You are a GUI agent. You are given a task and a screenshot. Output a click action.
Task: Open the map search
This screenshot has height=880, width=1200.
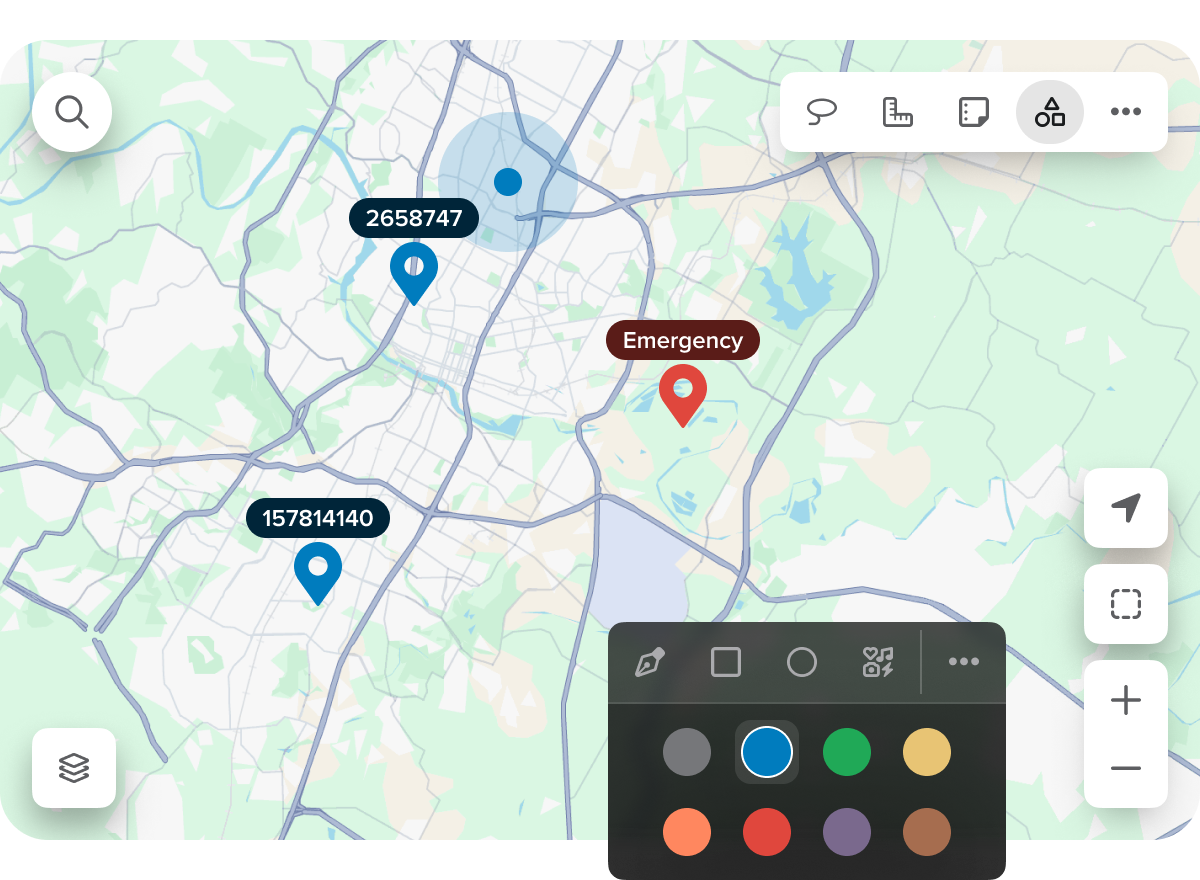72,112
